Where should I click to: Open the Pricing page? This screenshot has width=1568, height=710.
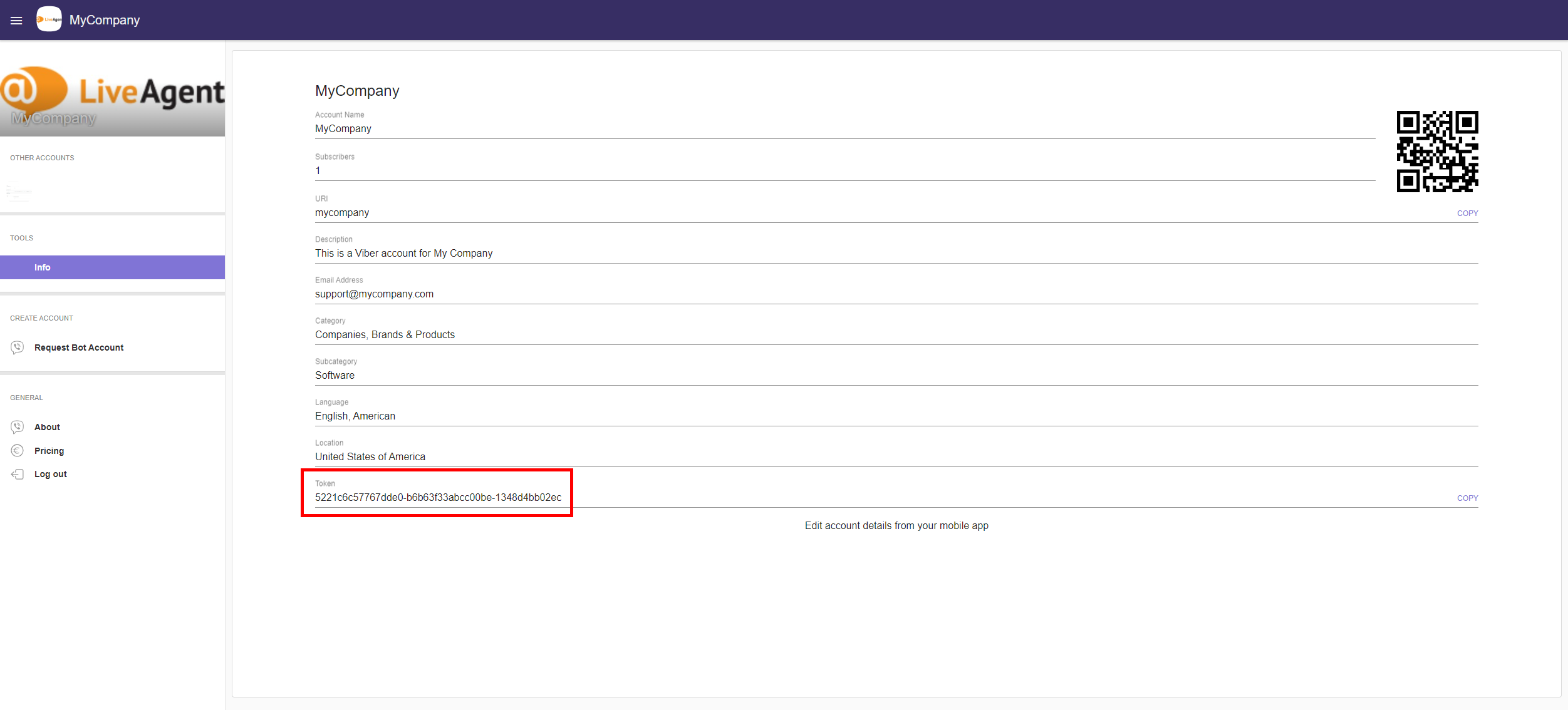(49, 450)
